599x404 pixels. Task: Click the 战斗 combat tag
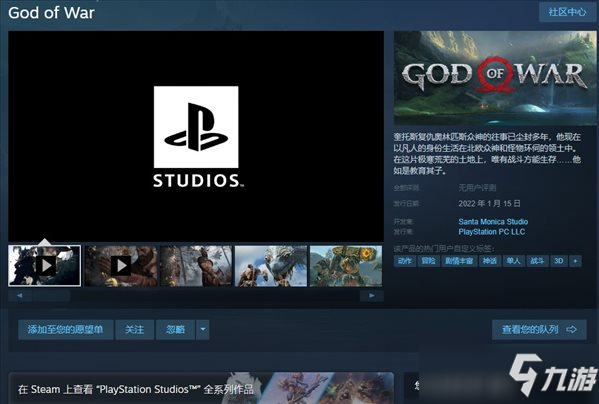(x=537, y=261)
